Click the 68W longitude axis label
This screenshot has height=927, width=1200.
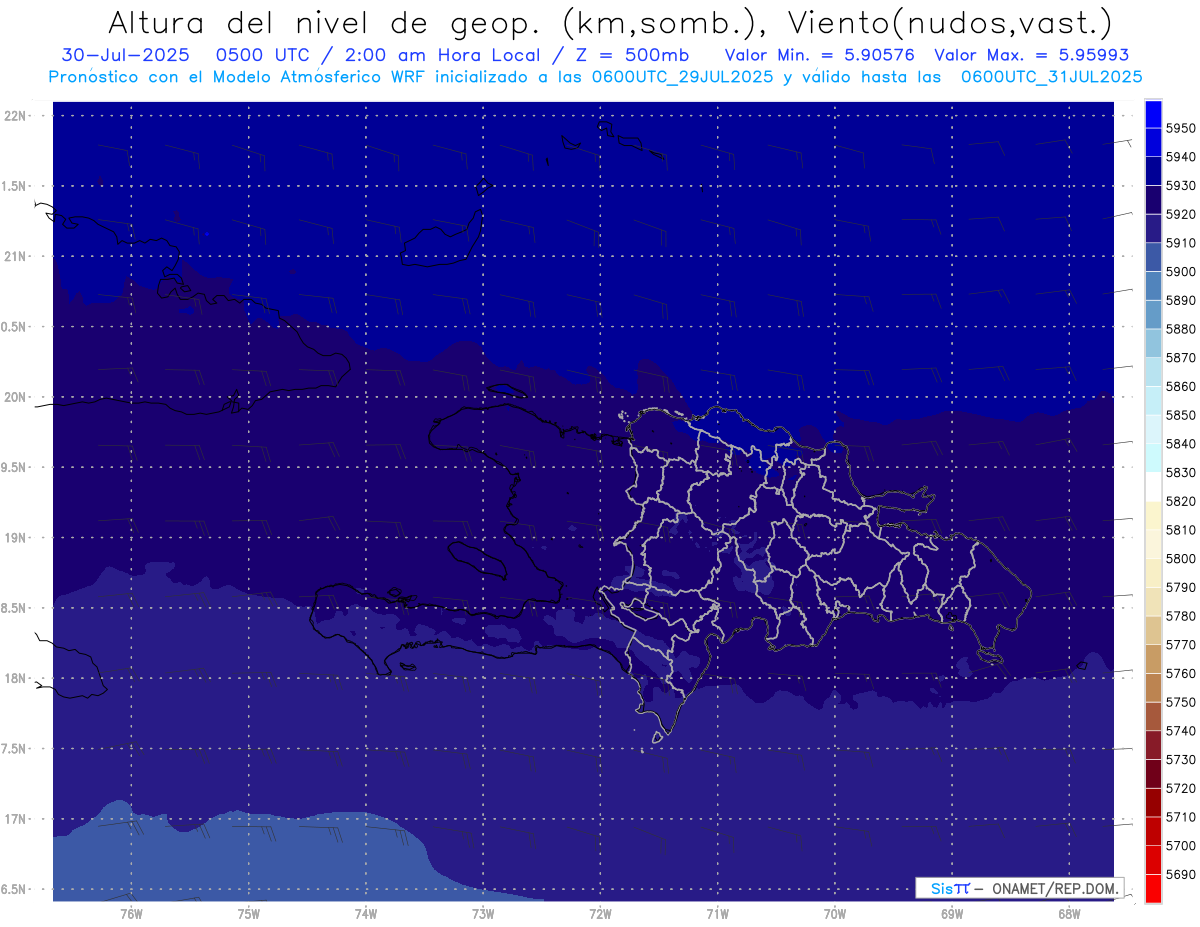1068,913
